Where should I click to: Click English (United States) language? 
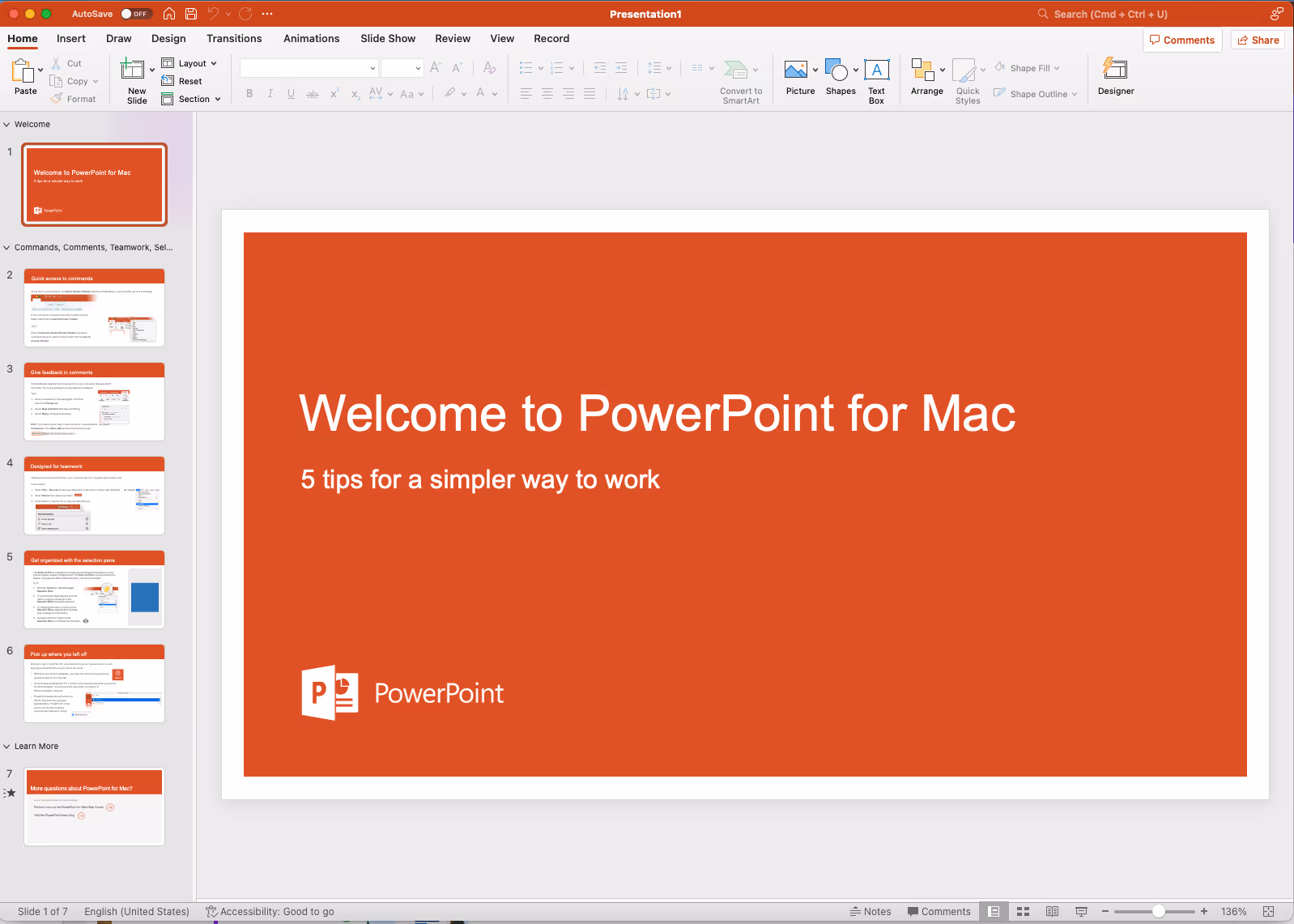[x=137, y=911]
